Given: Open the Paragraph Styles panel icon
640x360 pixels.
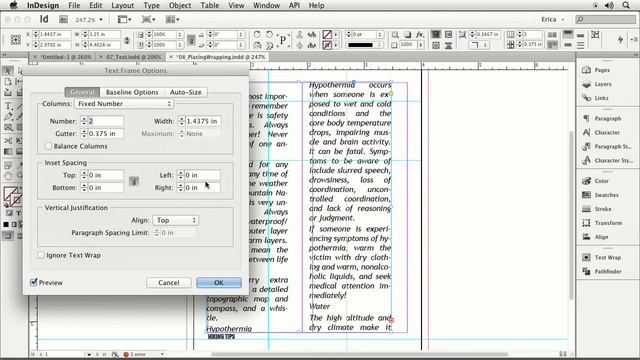Looking at the screenshot, I should 587,146.
